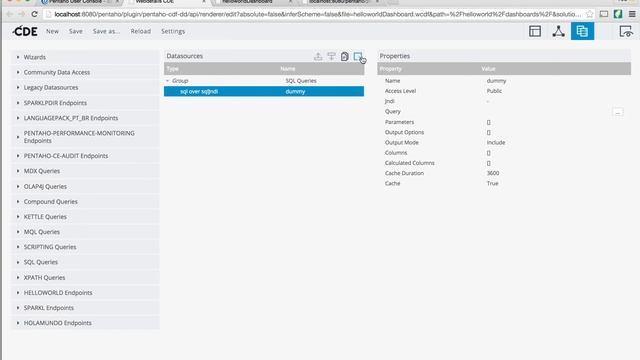640x360 pixels.
Task: Expand MDX Queries section
Action: [x=85, y=171]
